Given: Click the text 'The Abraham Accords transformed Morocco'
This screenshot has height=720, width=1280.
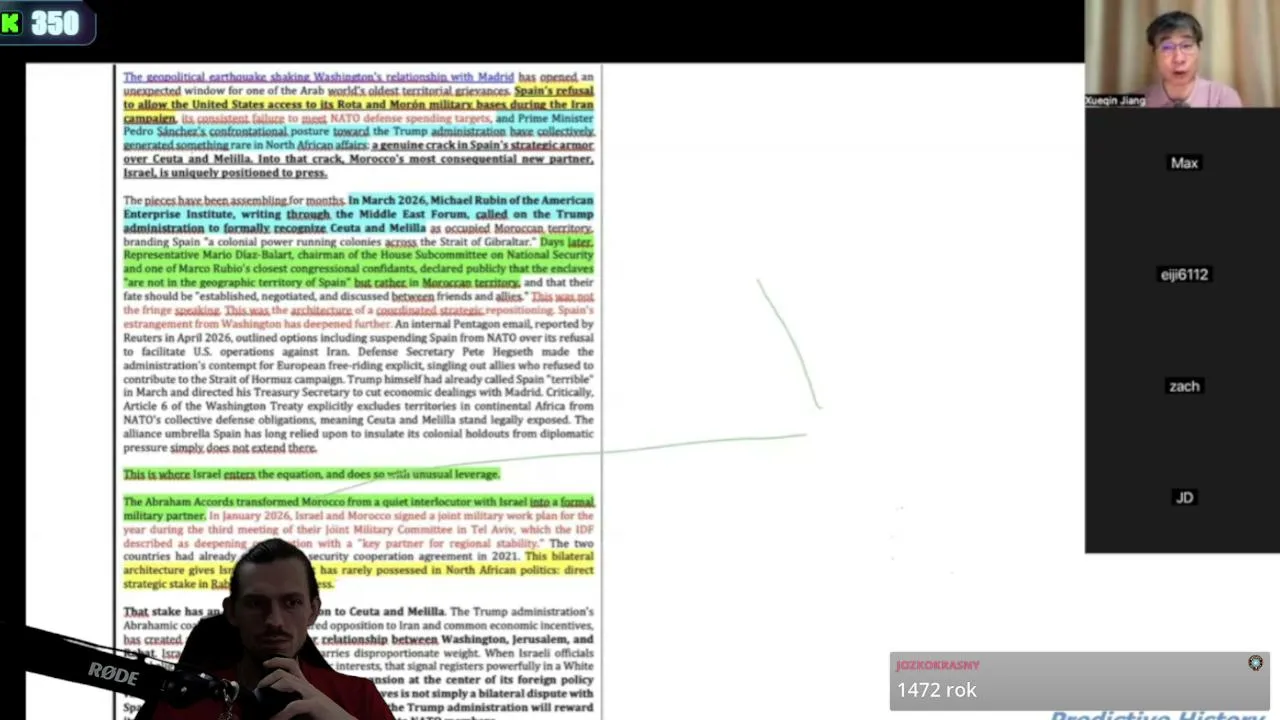Looking at the screenshot, I should [235, 502].
